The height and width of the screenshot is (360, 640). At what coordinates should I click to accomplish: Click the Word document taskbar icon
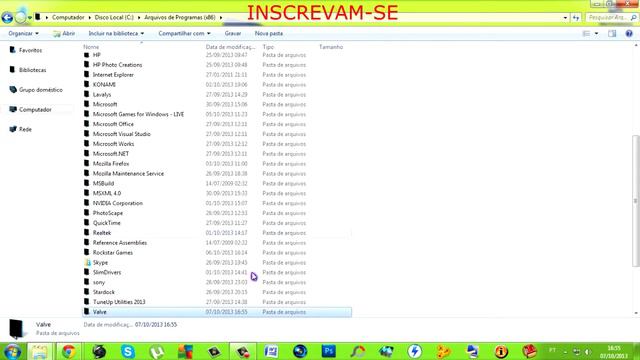271,351
